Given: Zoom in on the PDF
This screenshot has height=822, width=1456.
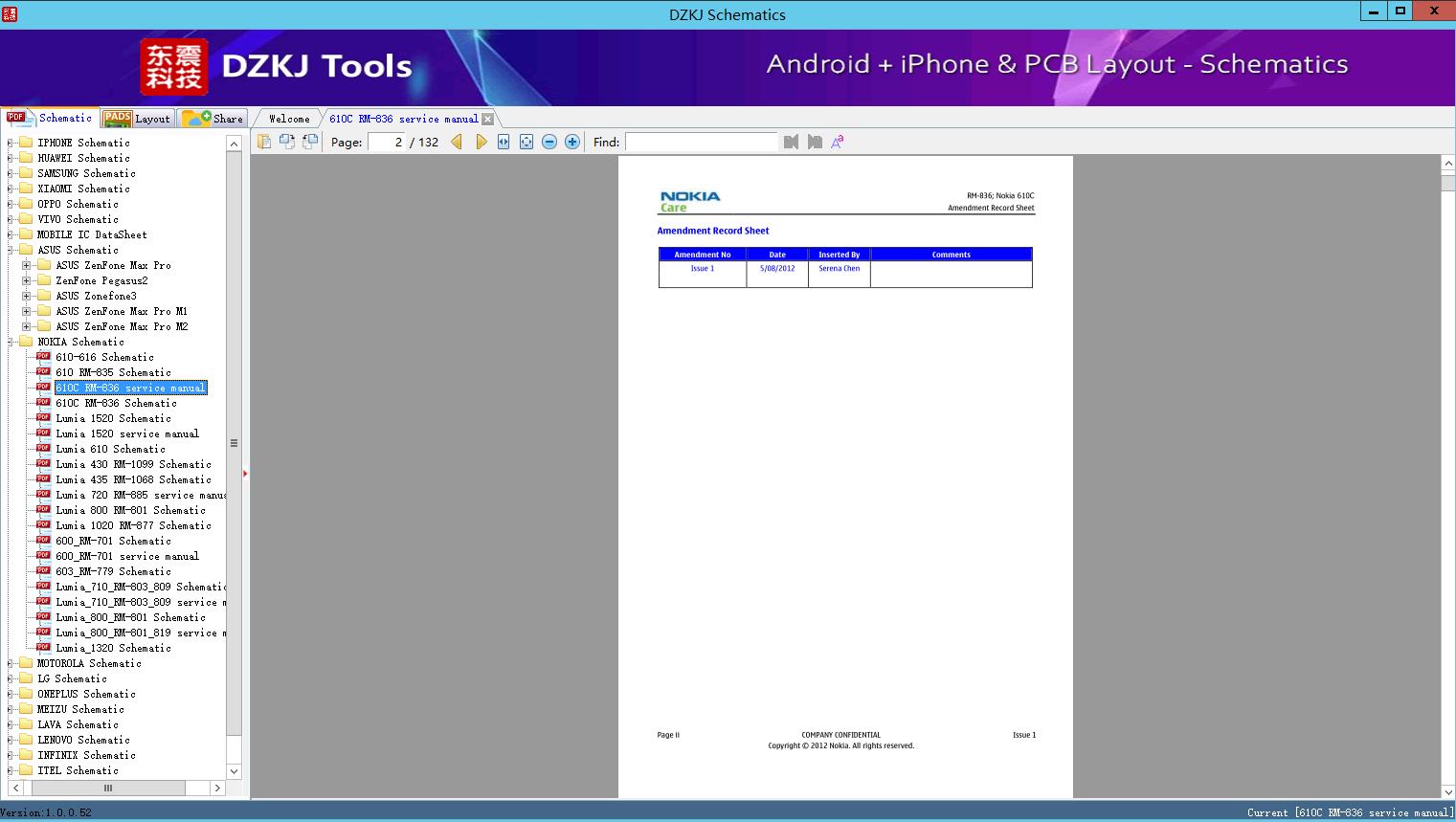Looking at the screenshot, I should click(572, 142).
